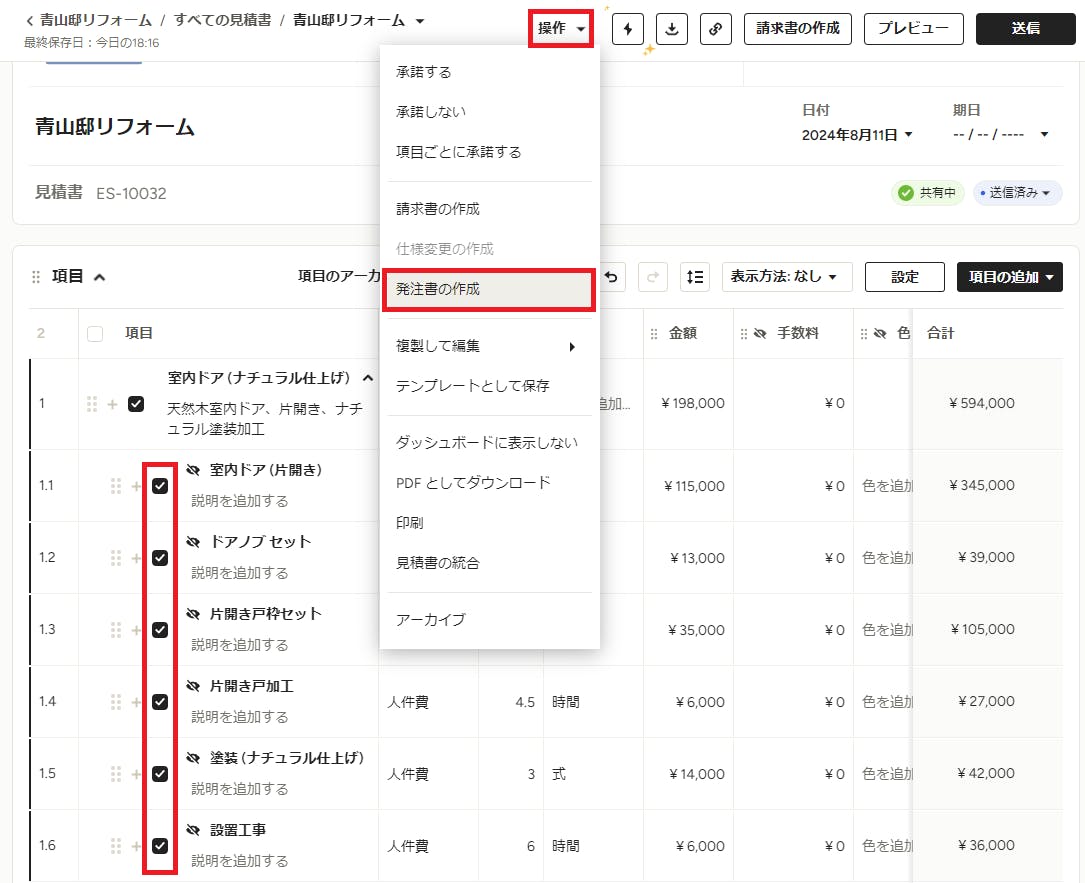Toggle hidden-eye icon on ドアノブ セット
The height and width of the screenshot is (883, 1085).
193,543
